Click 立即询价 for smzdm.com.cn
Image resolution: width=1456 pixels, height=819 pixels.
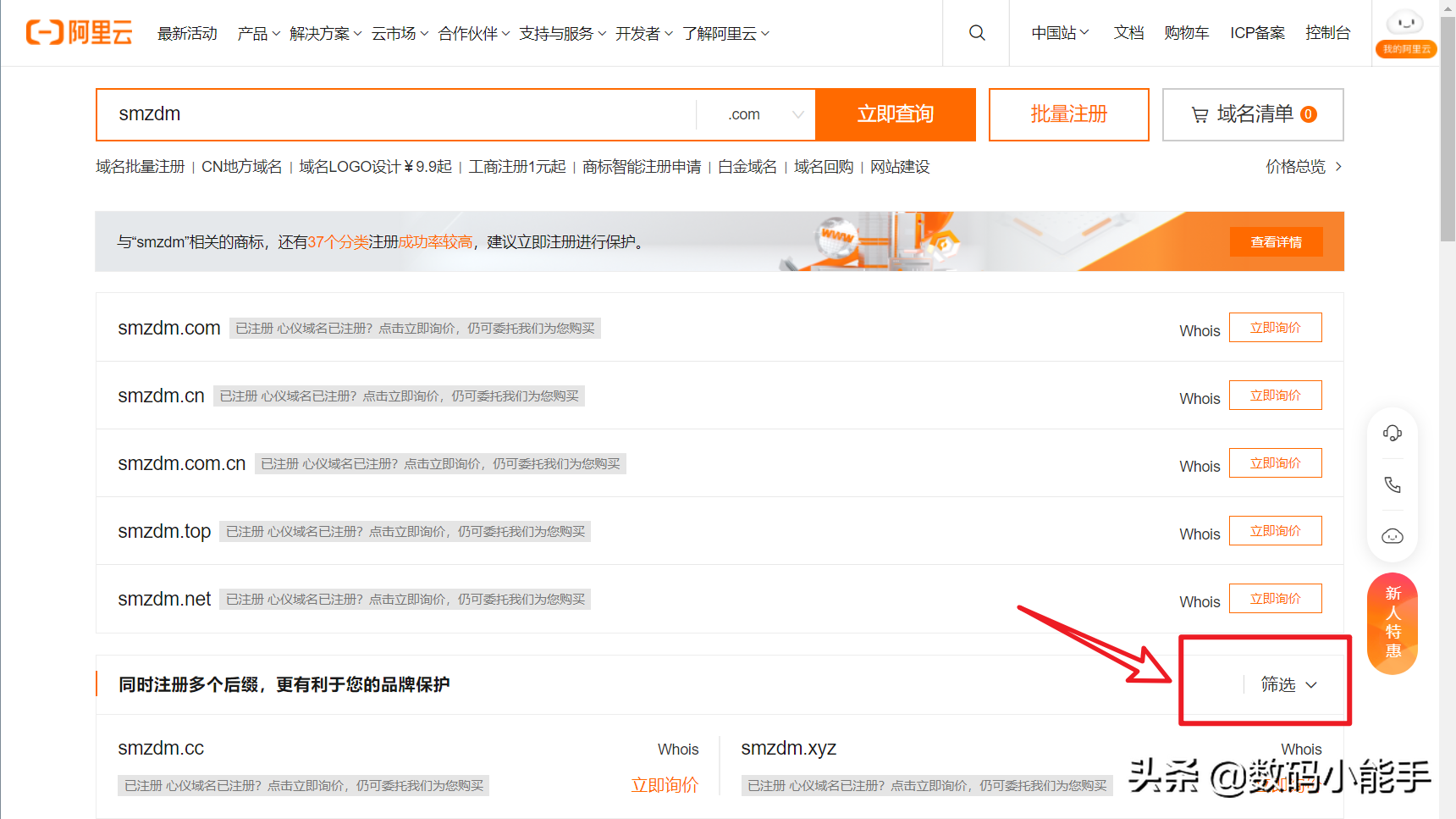tap(1276, 463)
